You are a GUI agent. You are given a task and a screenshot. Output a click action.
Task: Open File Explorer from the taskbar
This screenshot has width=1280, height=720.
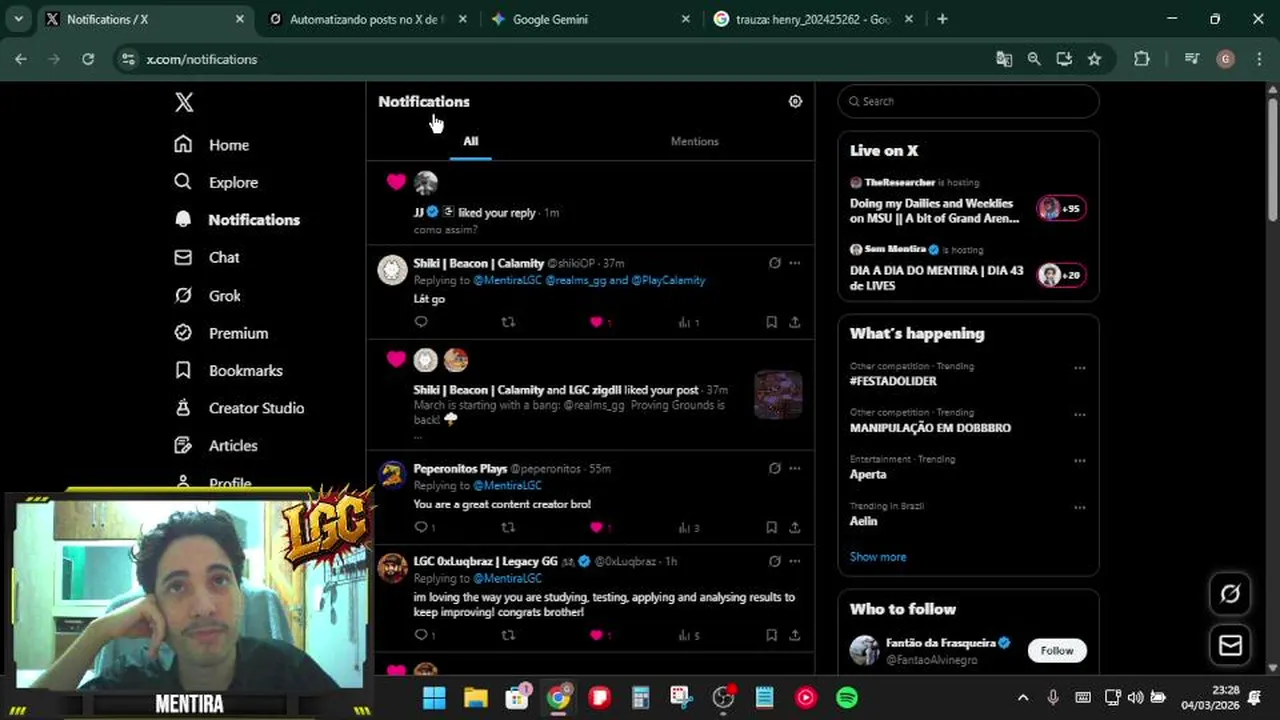[475, 697]
